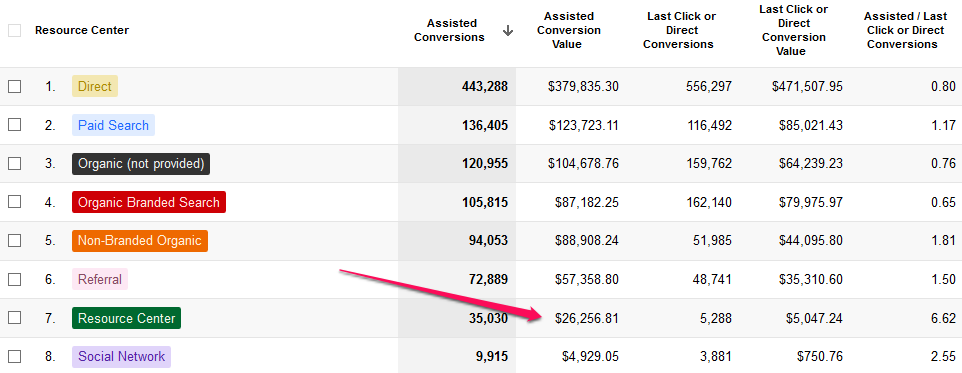Click the $57,358.80 value cell
Image resolution: width=962 pixels, height=373 pixels.
point(586,279)
